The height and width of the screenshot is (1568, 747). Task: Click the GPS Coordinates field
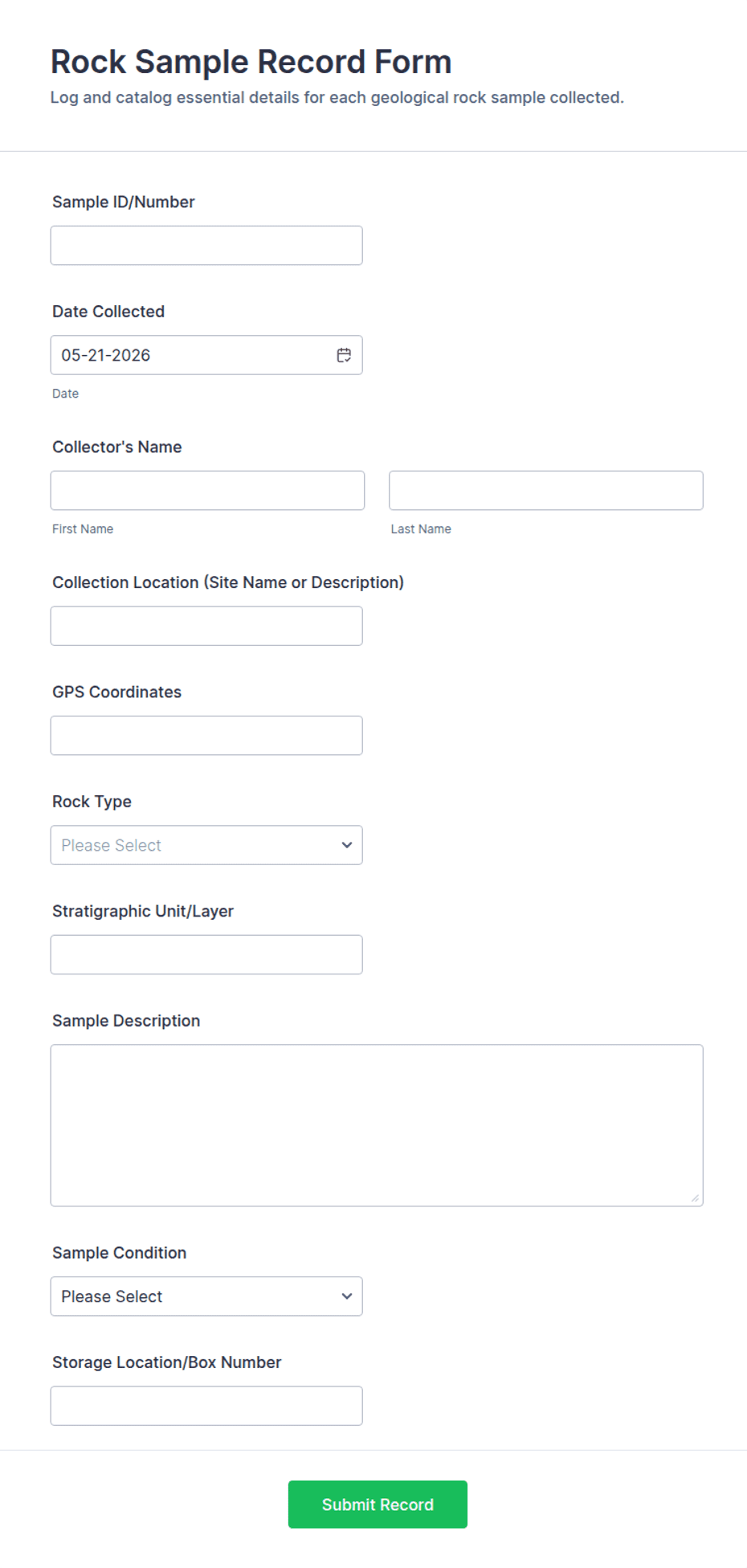coord(206,736)
